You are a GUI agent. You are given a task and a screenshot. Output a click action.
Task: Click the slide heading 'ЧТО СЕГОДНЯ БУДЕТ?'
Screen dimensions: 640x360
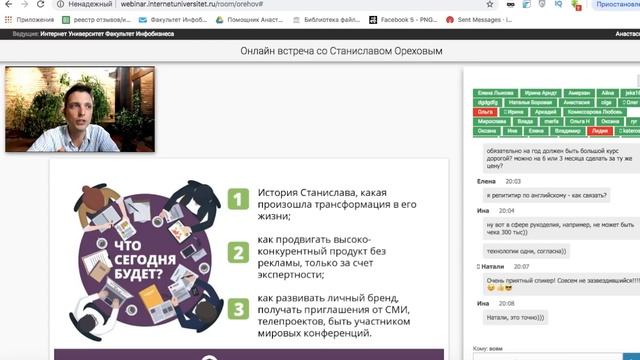(x=144, y=260)
